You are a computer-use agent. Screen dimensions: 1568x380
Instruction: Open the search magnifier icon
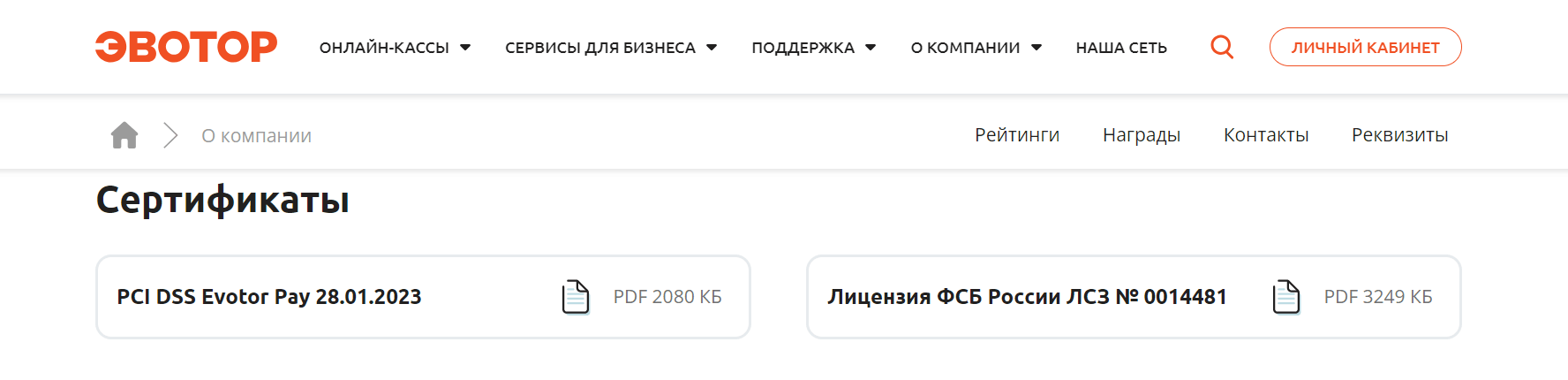coord(1222,47)
